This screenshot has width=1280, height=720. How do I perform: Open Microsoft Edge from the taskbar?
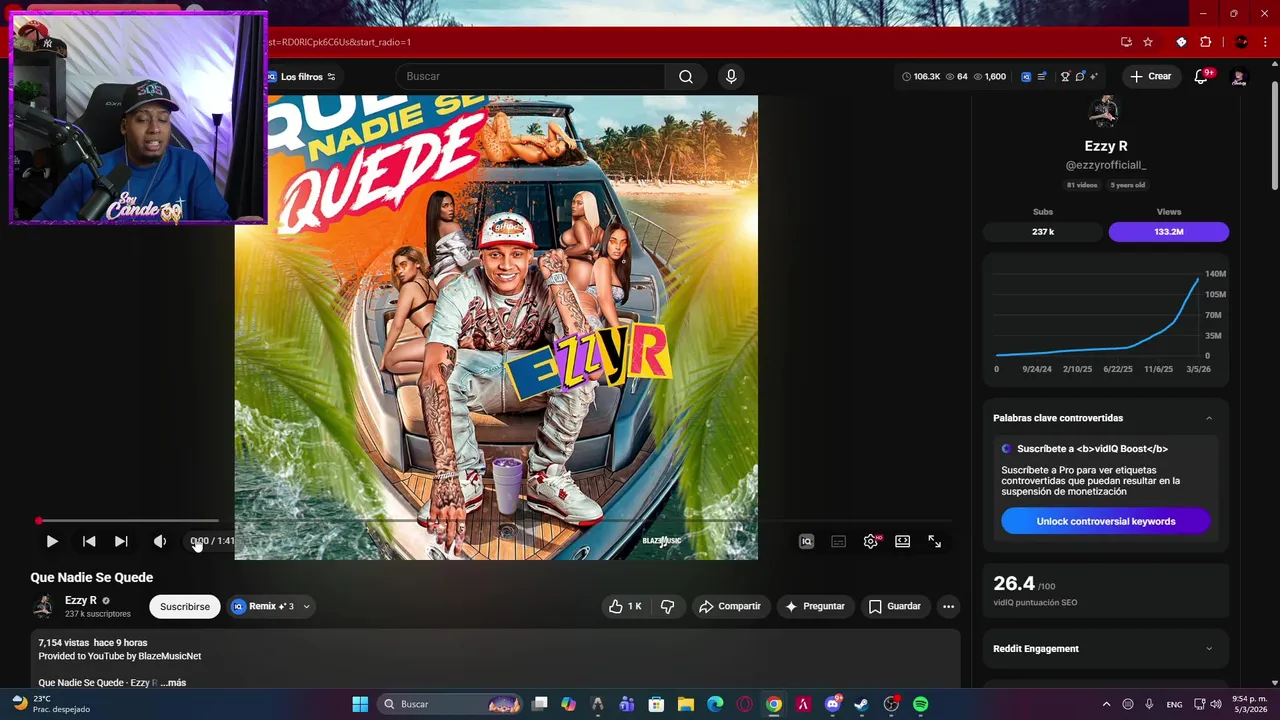[715, 704]
